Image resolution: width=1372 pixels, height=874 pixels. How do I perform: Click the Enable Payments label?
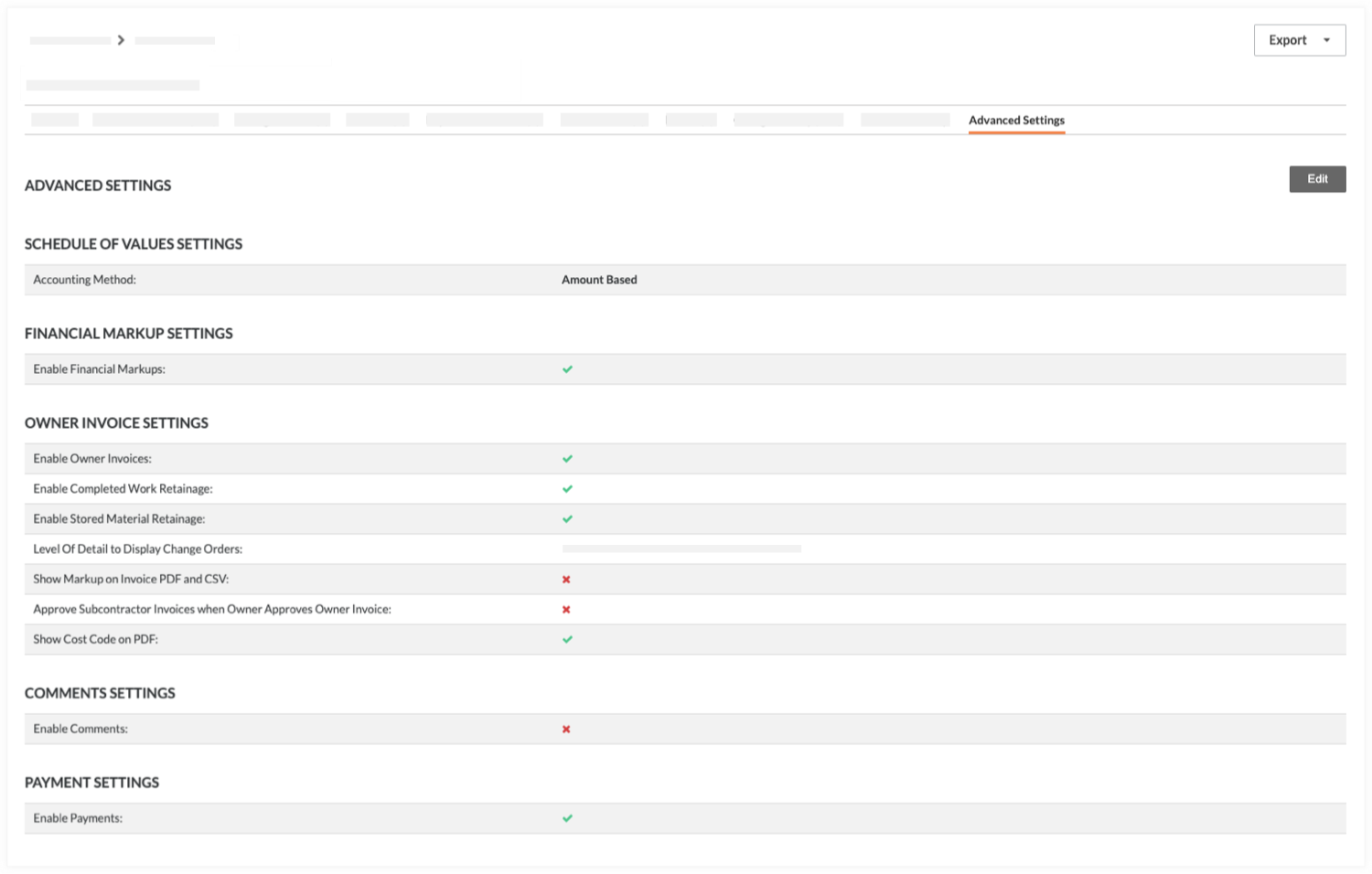[x=78, y=819]
